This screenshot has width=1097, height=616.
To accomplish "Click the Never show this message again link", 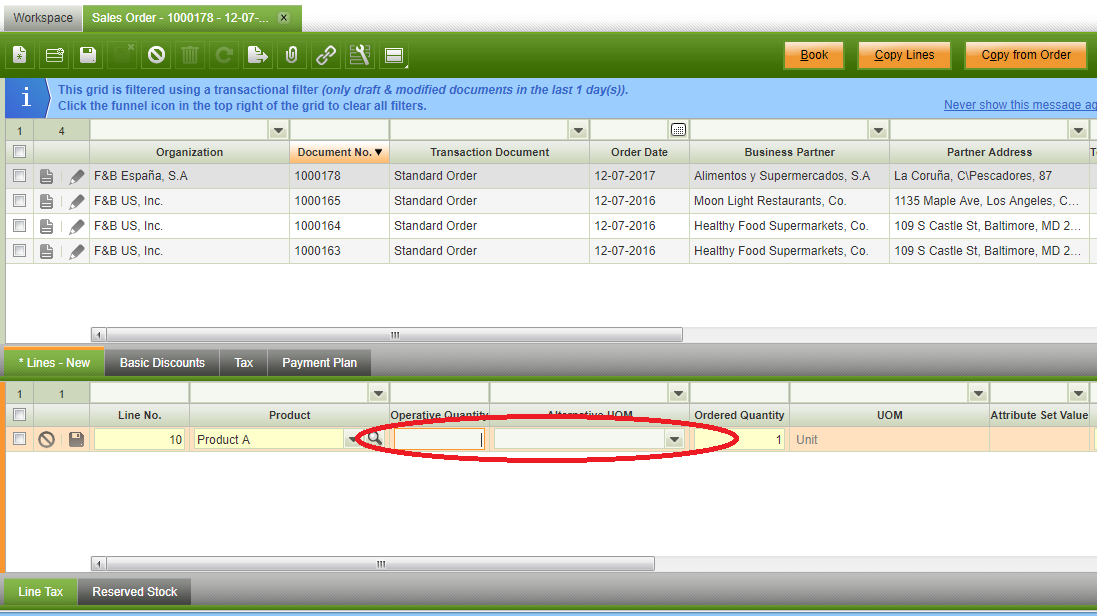I will [1019, 105].
